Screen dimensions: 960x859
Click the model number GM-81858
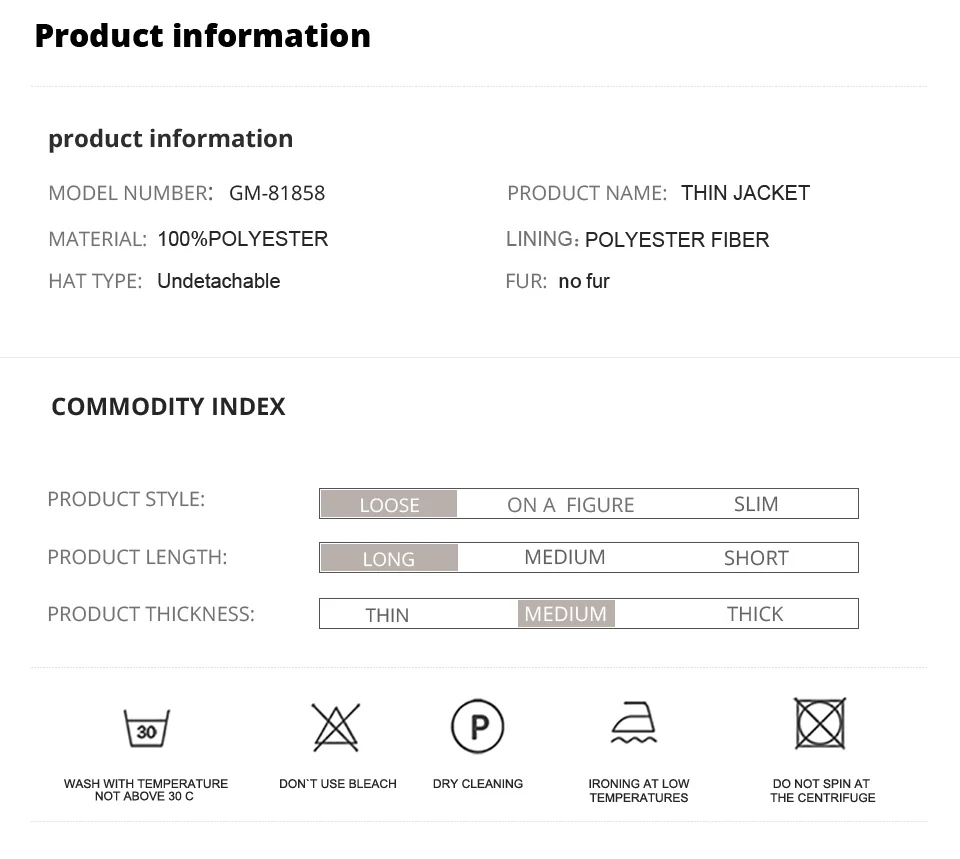tap(277, 193)
